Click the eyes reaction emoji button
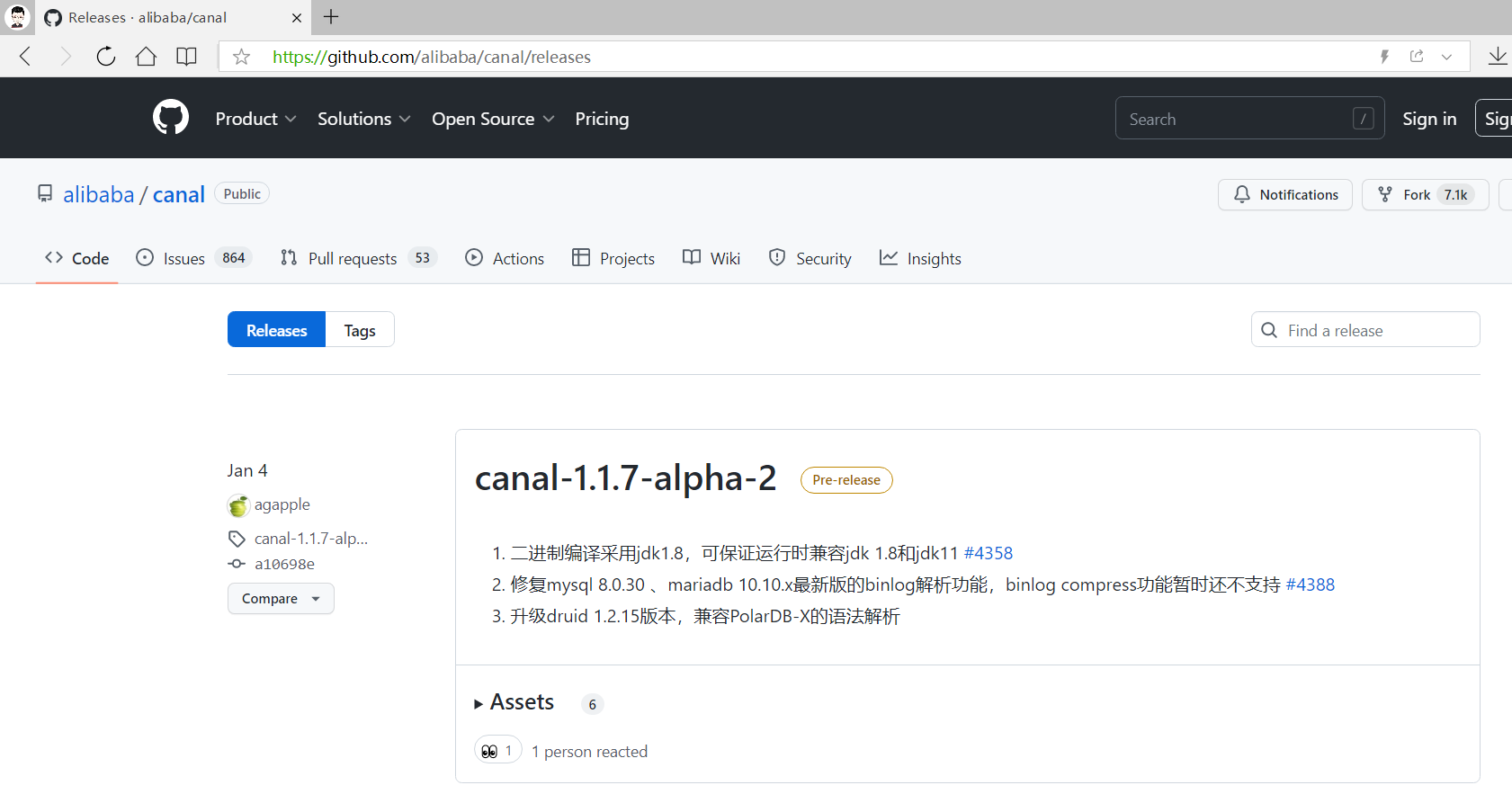The image size is (1512, 803). click(x=497, y=750)
